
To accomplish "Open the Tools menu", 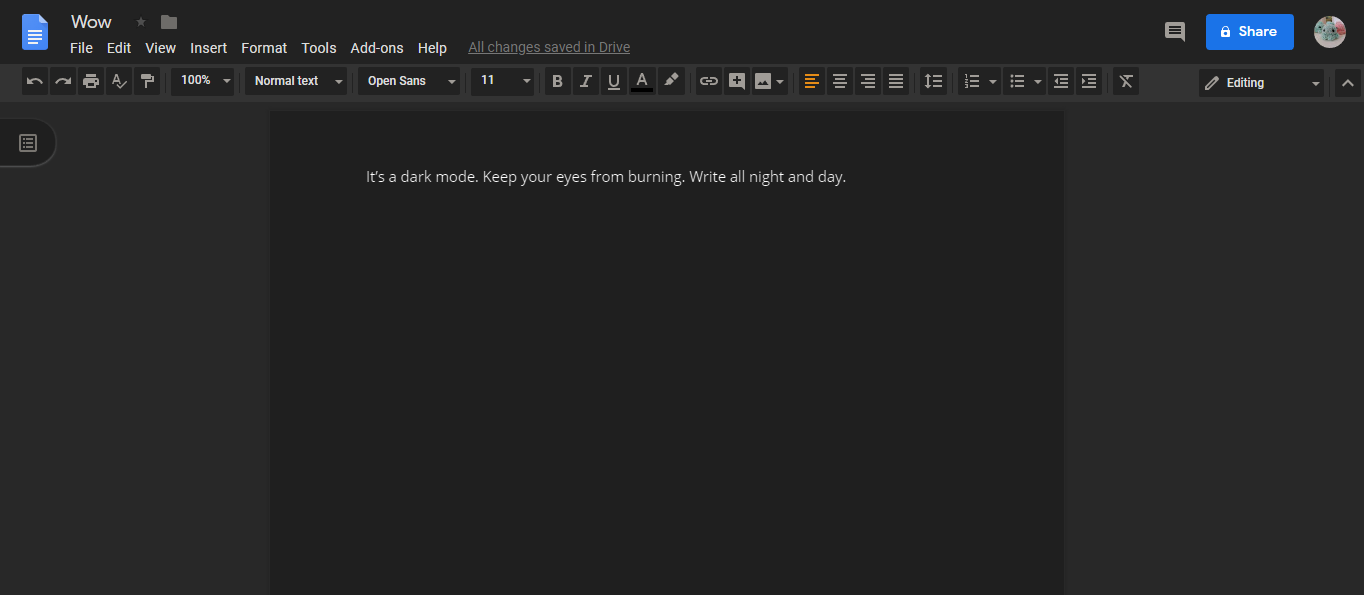I will coord(319,48).
